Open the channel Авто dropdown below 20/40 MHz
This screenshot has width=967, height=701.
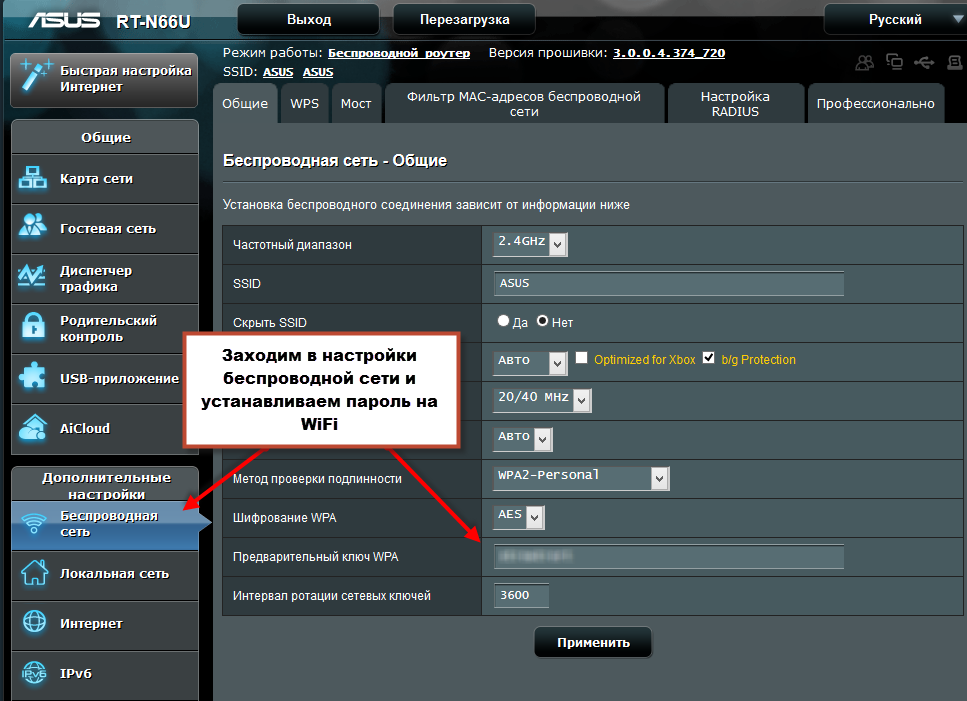523,439
